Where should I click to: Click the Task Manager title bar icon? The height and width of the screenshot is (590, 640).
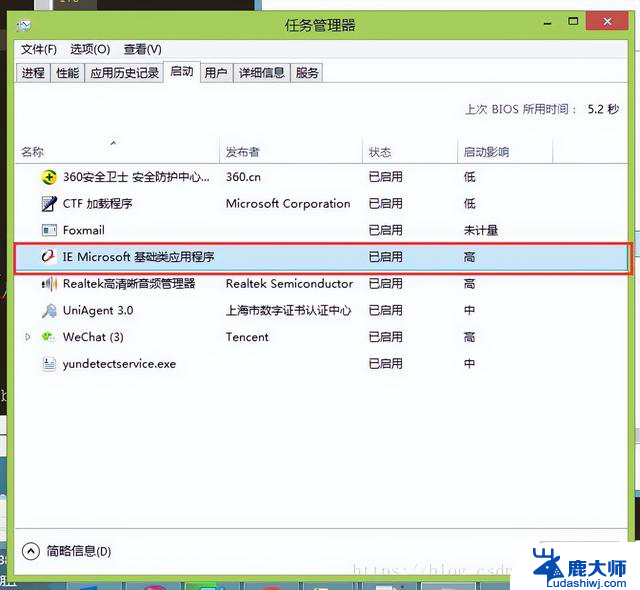click(24, 26)
